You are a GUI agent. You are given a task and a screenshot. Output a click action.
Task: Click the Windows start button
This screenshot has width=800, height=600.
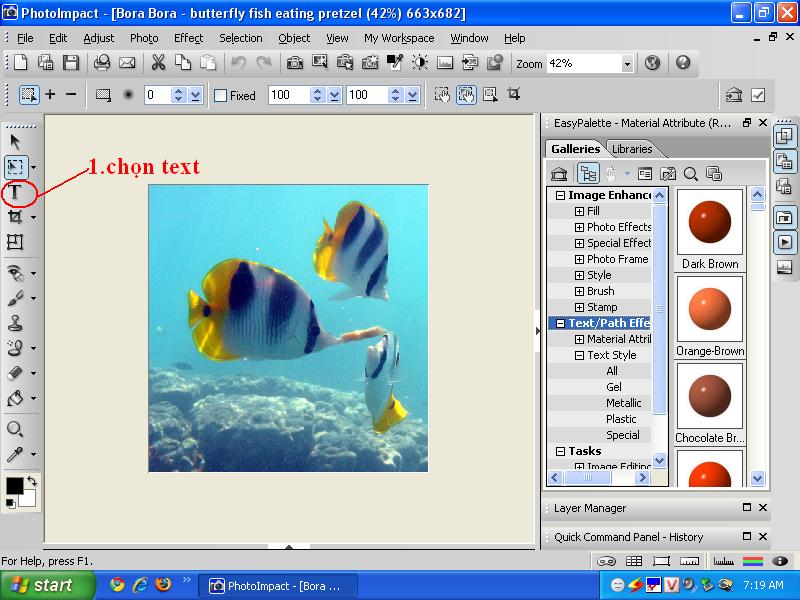click(47, 585)
